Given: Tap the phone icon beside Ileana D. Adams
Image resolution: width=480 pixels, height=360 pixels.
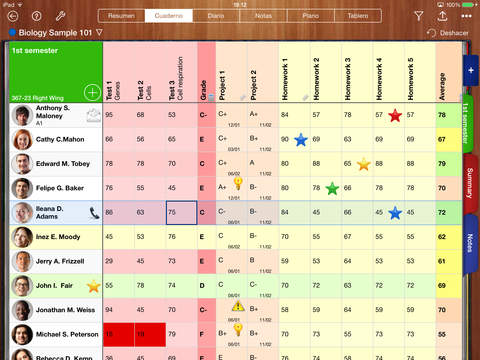Looking at the screenshot, I should coord(94,213).
